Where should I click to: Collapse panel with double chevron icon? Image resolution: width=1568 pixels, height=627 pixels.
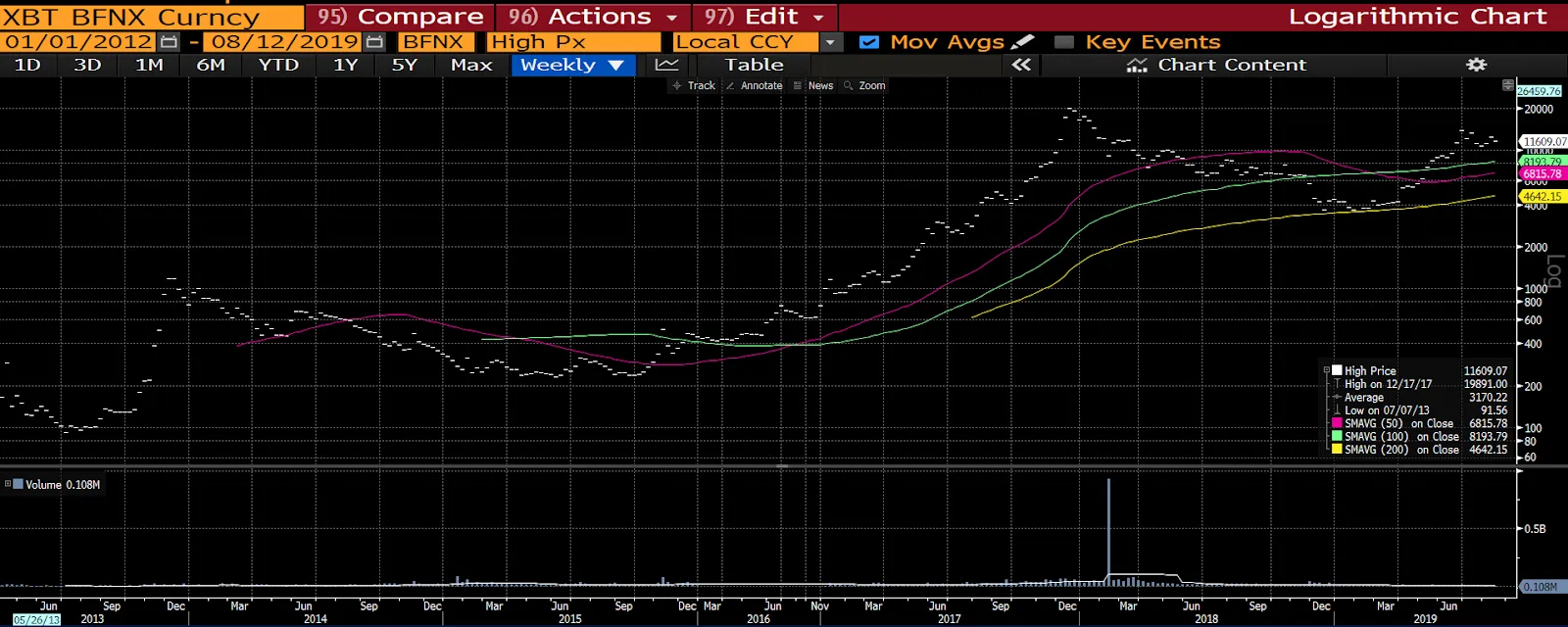(x=1021, y=65)
